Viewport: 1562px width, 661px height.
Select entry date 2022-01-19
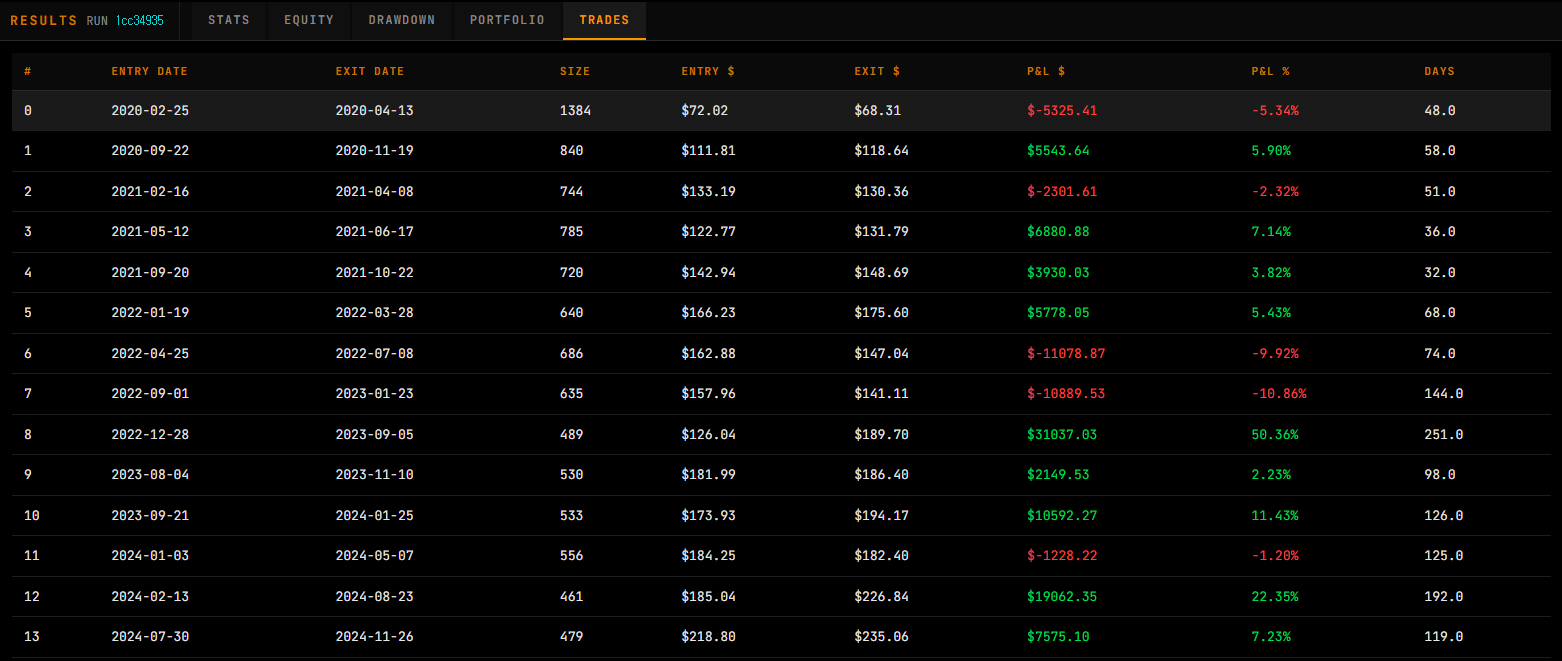coord(150,313)
